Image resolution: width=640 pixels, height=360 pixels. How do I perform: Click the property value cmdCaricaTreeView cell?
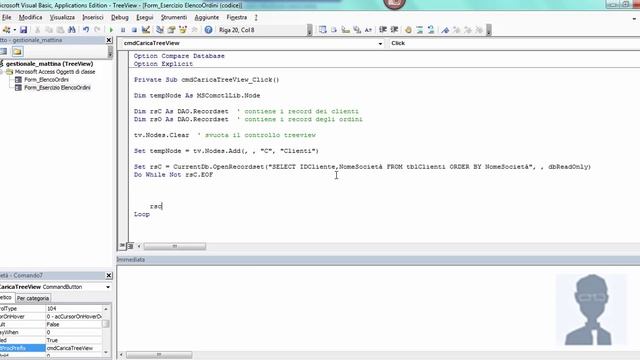coord(73,348)
